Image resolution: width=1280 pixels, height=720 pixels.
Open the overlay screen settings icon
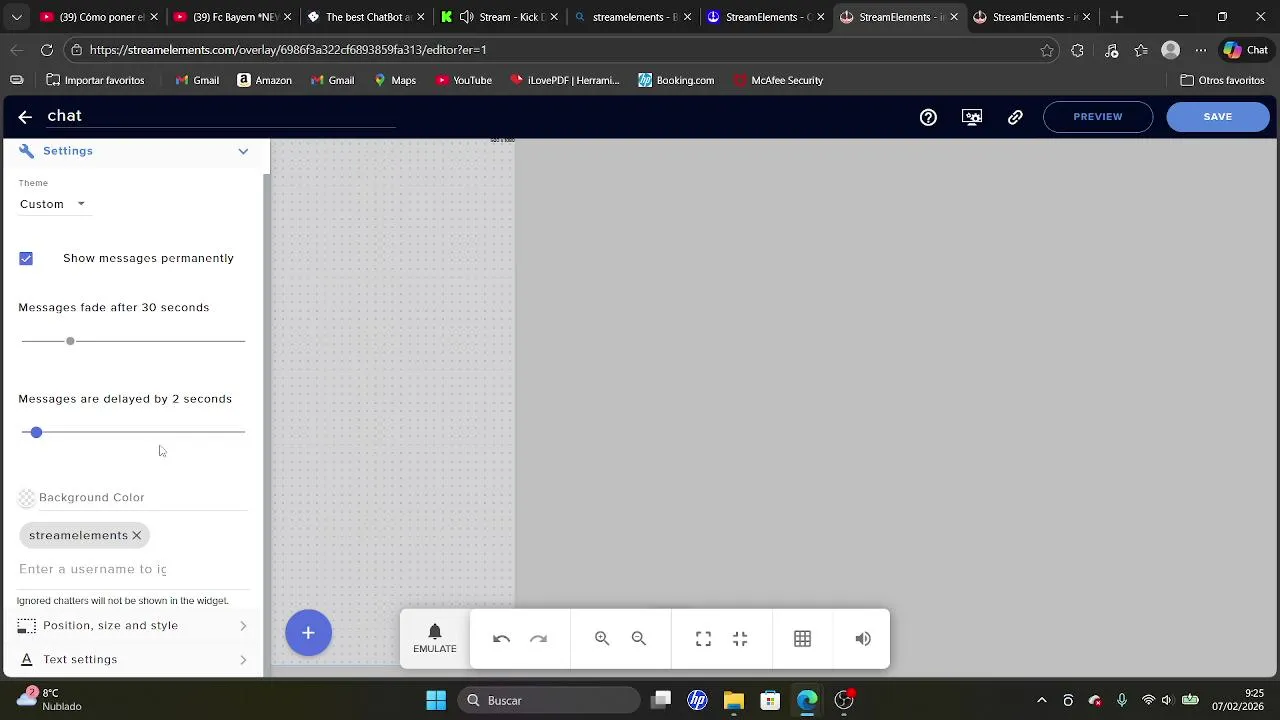tap(972, 117)
